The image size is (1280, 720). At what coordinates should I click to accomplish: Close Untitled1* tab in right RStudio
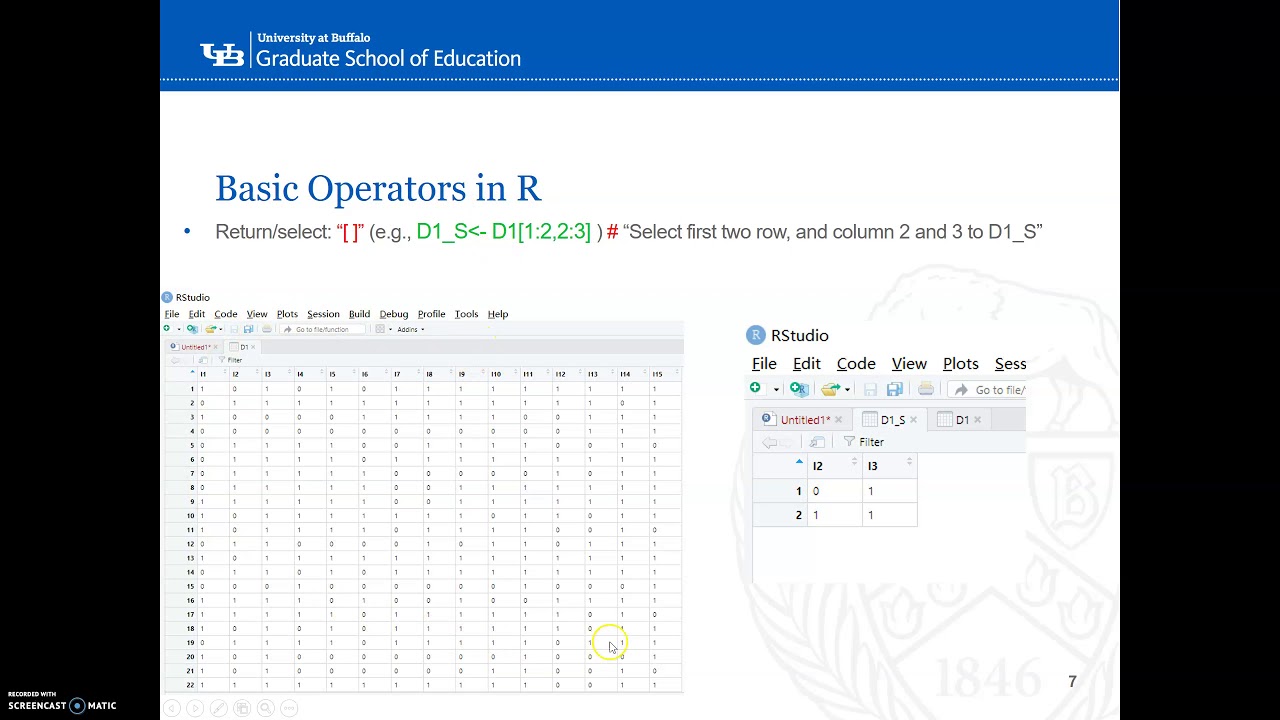point(838,420)
